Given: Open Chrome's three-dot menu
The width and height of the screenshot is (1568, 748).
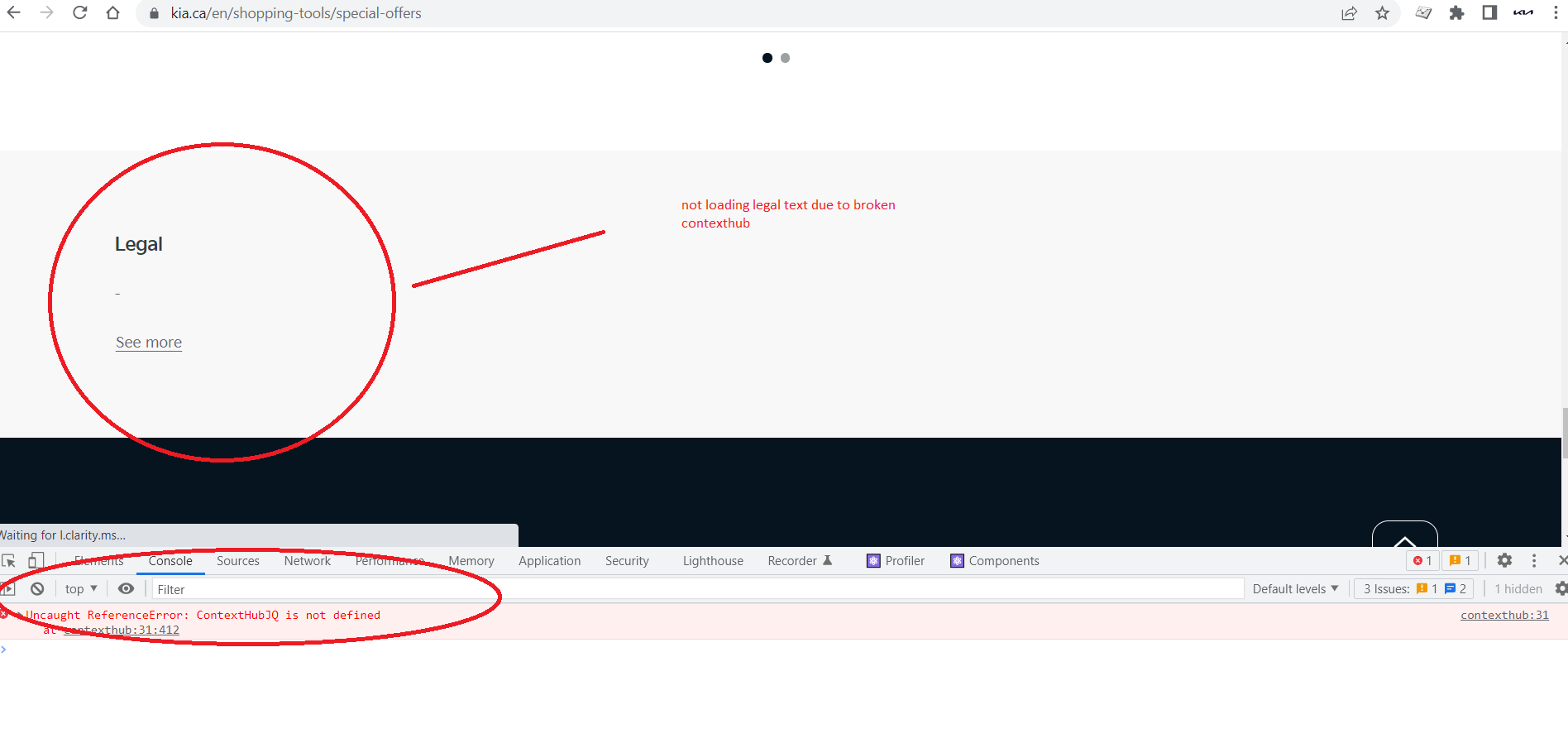Looking at the screenshot, I should click(x=1556, y=12).
